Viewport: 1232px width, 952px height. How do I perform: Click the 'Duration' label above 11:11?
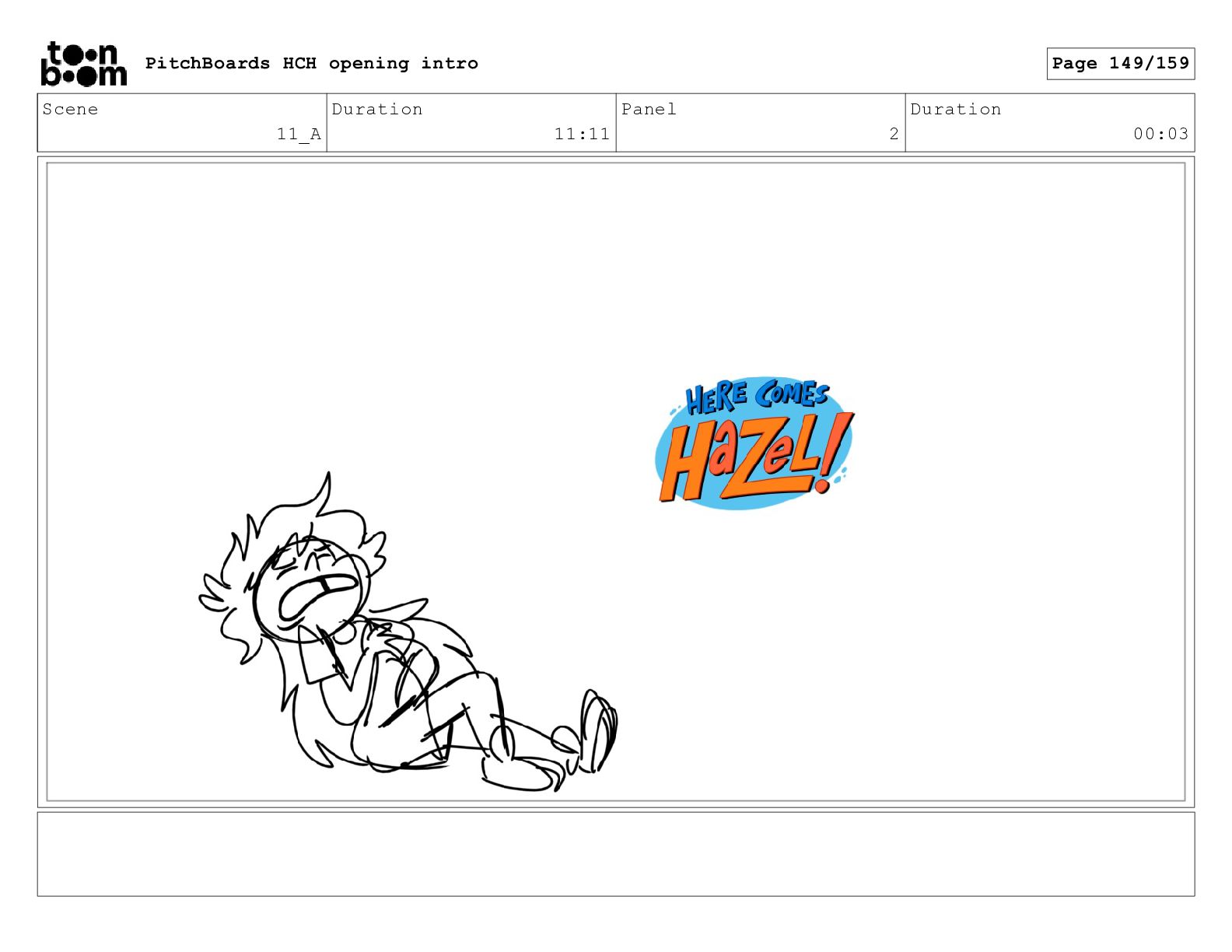377,110
